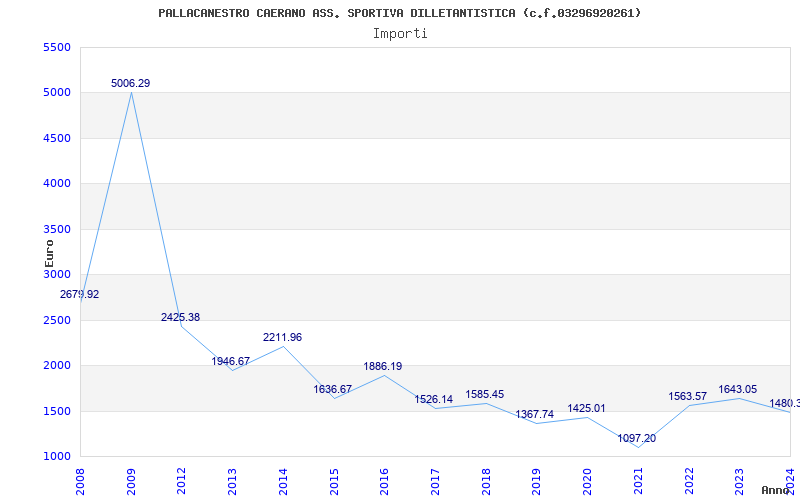This screenshot has height=500, width=800.
Task: Click the y-axis value 5000
Action: 57,93
